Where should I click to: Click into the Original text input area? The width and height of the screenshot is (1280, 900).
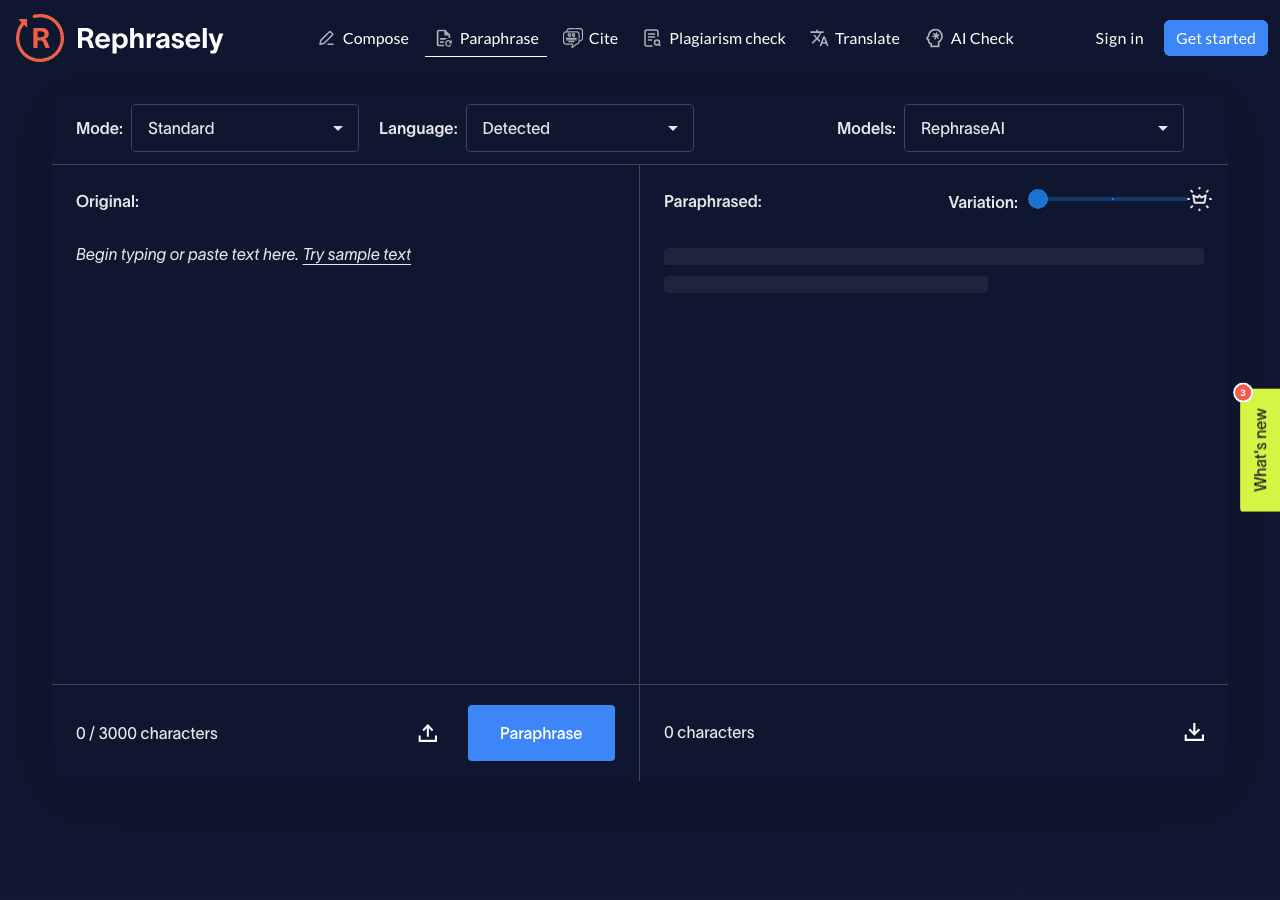(345, 450)
